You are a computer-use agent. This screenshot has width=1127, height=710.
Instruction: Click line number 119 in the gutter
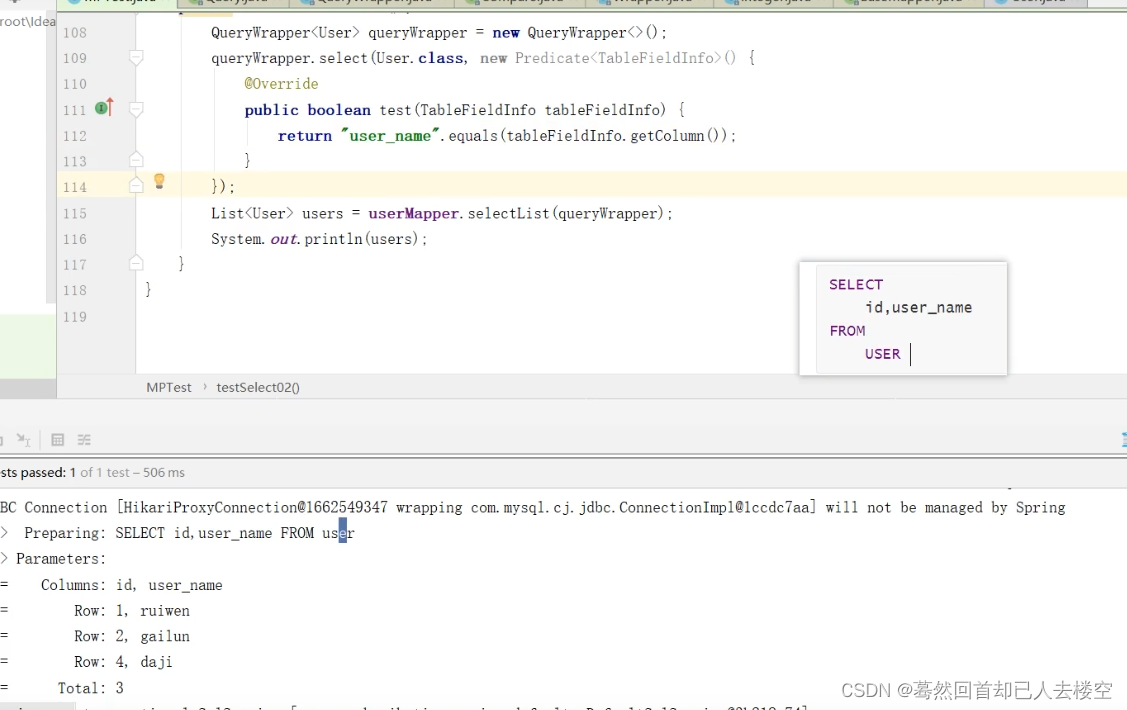[x=75, y=317]
